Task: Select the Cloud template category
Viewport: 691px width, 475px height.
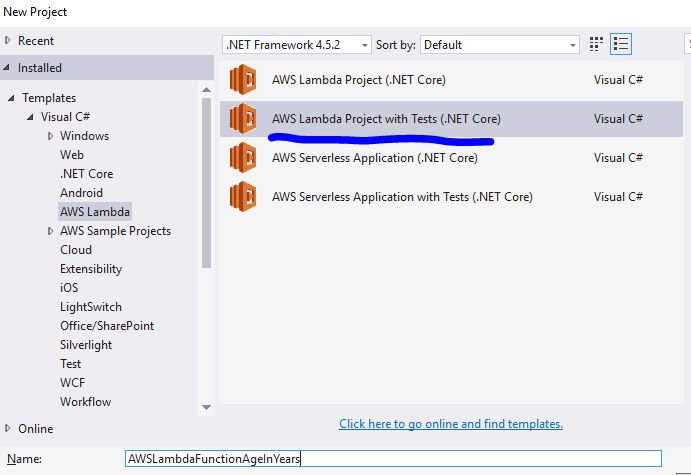Action: coord(76,249)
